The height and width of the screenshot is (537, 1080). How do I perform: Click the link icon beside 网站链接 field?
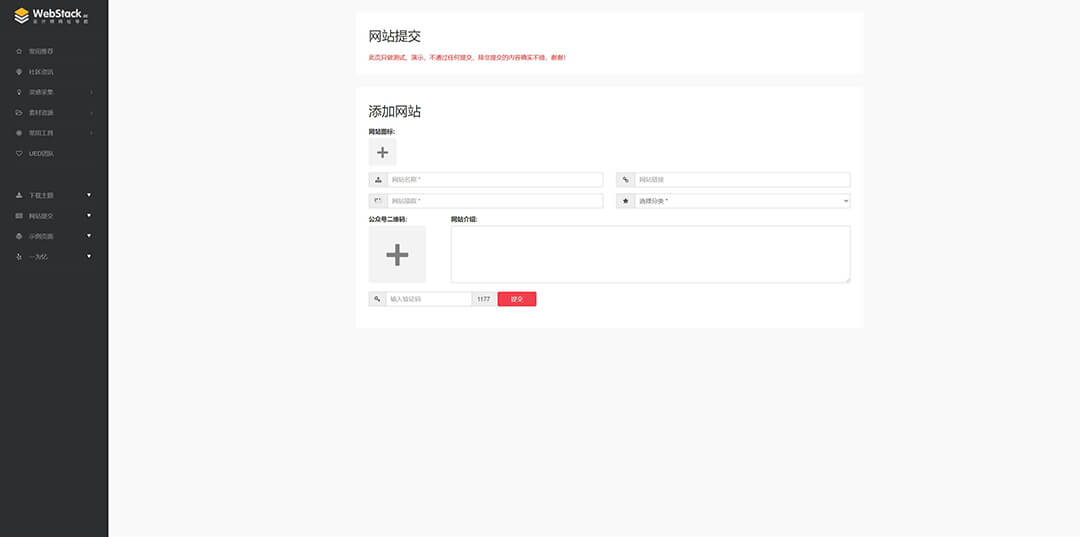tap(626, 180)
